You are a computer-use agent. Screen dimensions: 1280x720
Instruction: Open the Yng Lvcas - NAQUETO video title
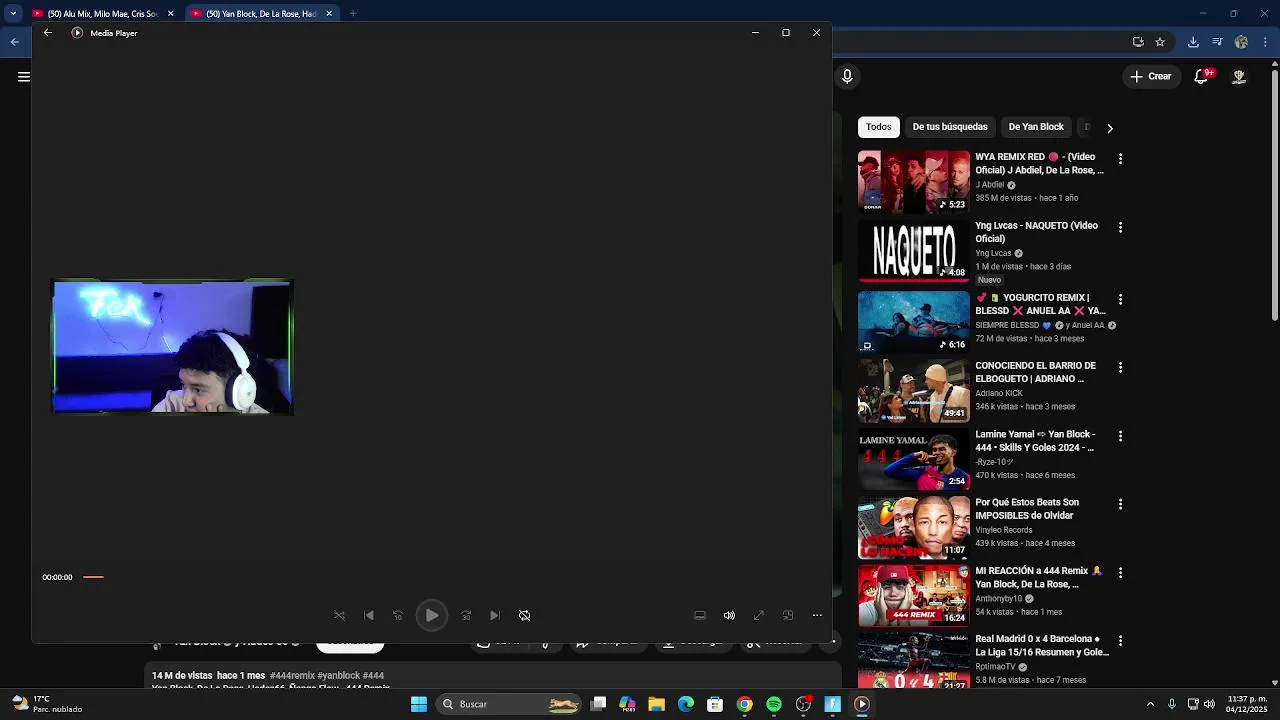(x=1036, y=232)
